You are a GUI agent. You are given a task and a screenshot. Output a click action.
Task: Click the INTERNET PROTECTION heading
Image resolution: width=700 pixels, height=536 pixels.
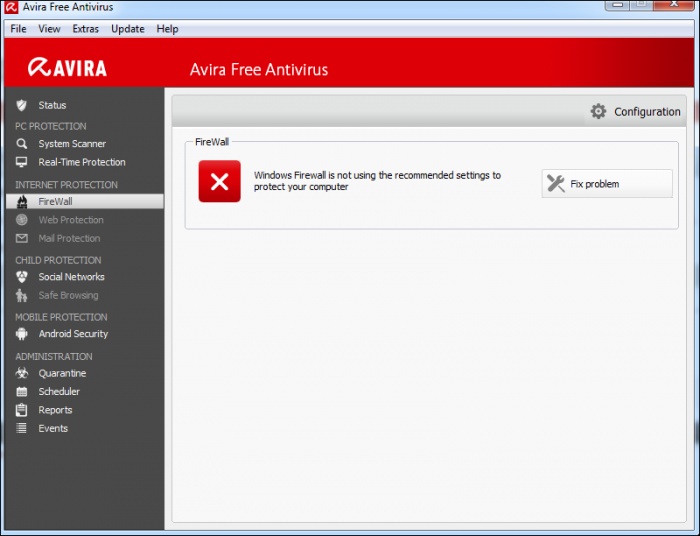pyautogui.click(x=66, y=185)
